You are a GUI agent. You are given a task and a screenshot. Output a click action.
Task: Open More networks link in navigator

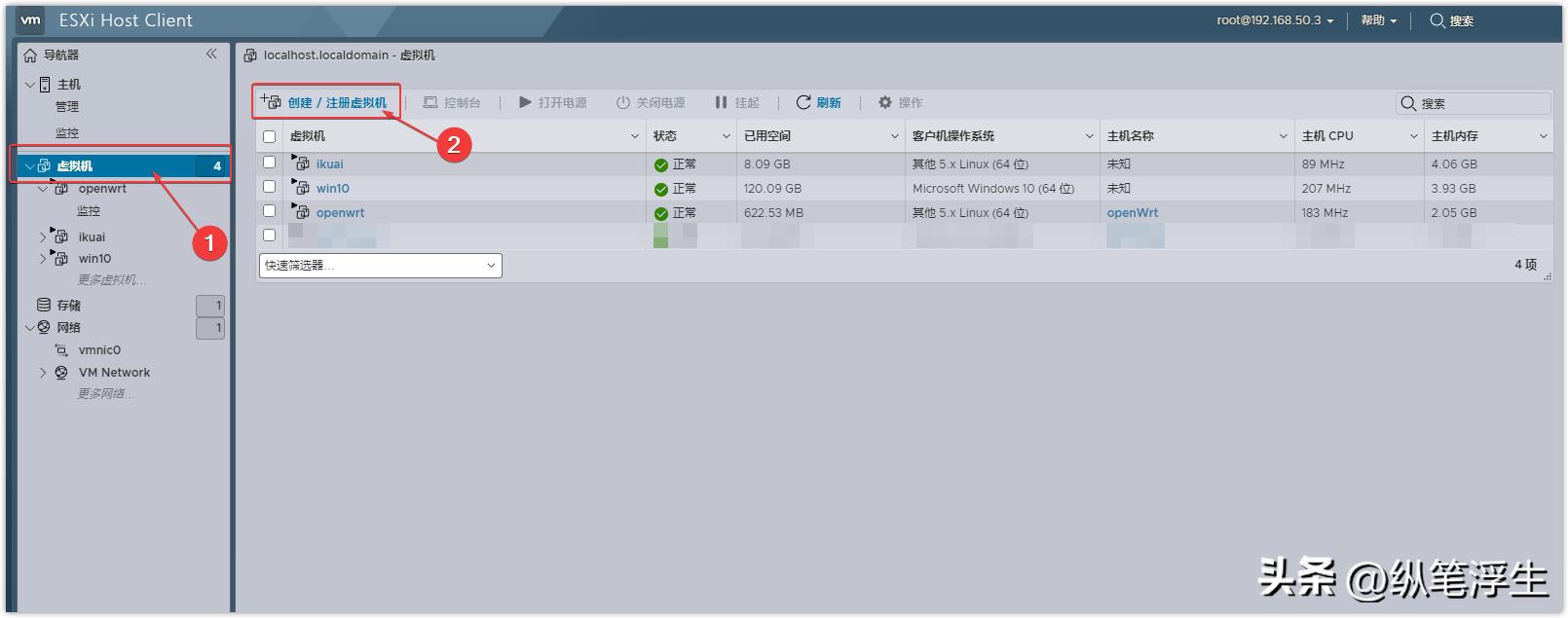[x=106, y=394]
